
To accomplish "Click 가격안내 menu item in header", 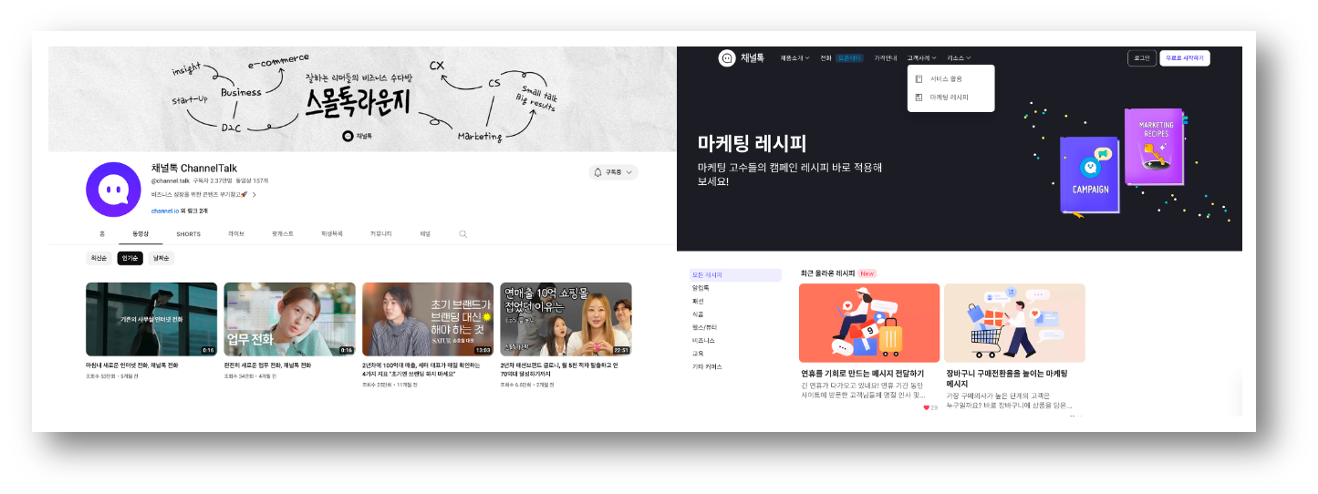I will pyautogui.click(x=886, y=58).
